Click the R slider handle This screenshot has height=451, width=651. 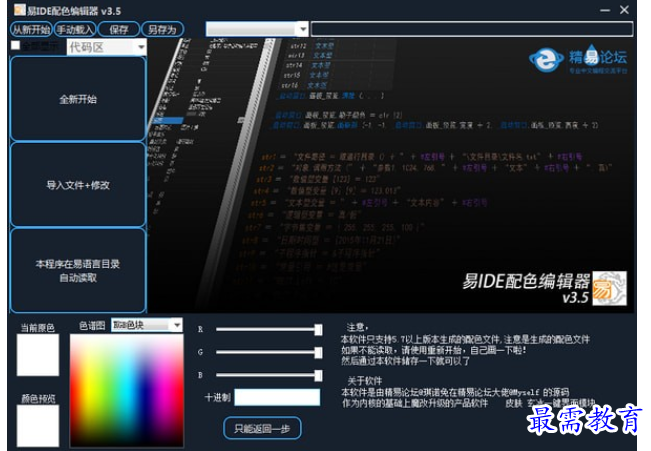pos(318,329)
